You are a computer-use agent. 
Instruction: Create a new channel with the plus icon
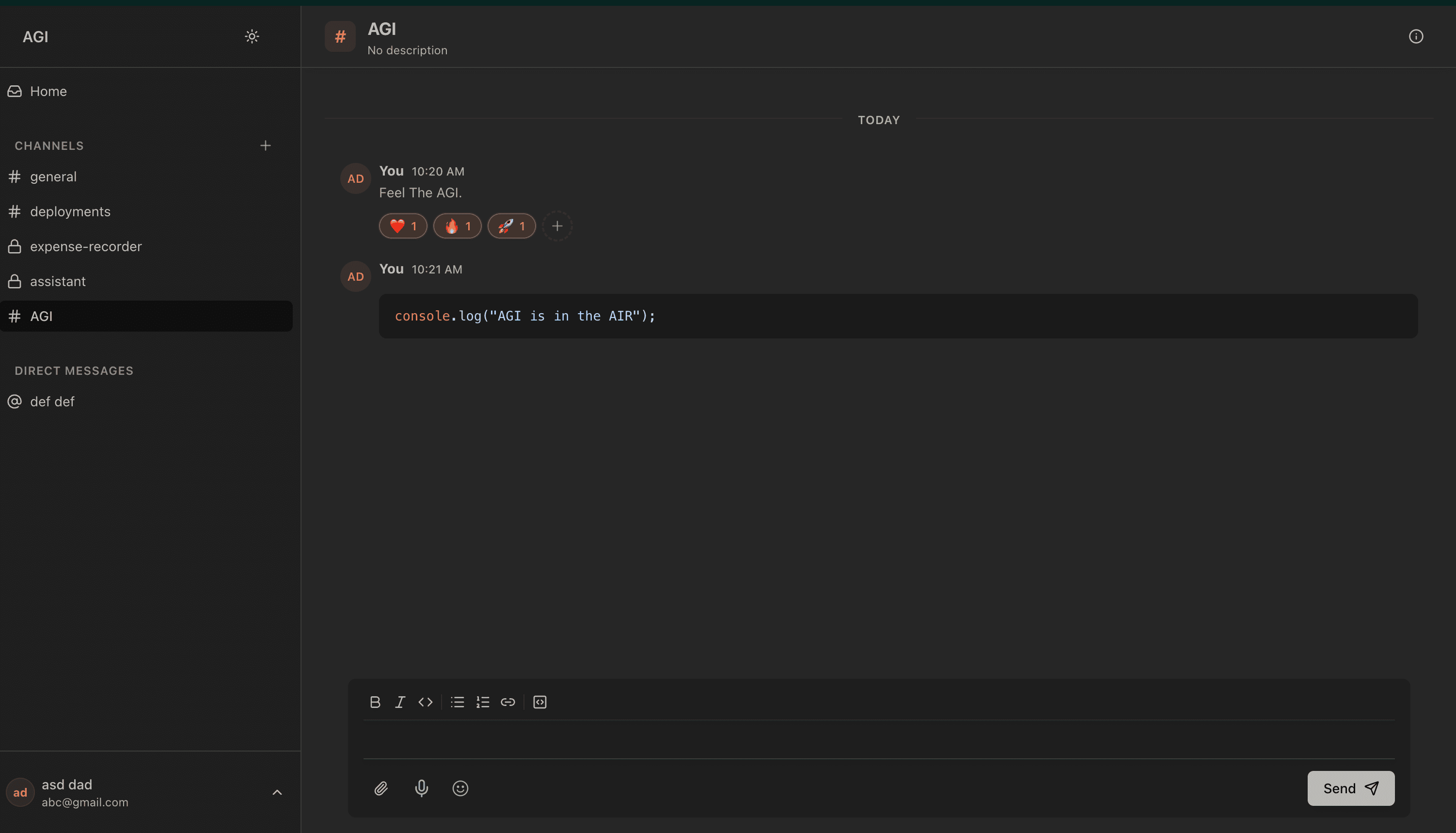tap(265, 145)
